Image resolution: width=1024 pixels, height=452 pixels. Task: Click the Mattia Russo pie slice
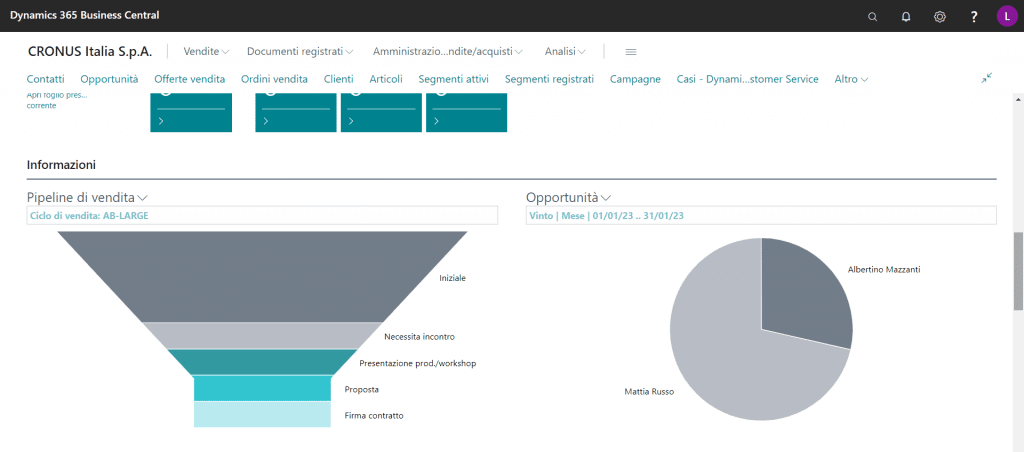[731, 353]
